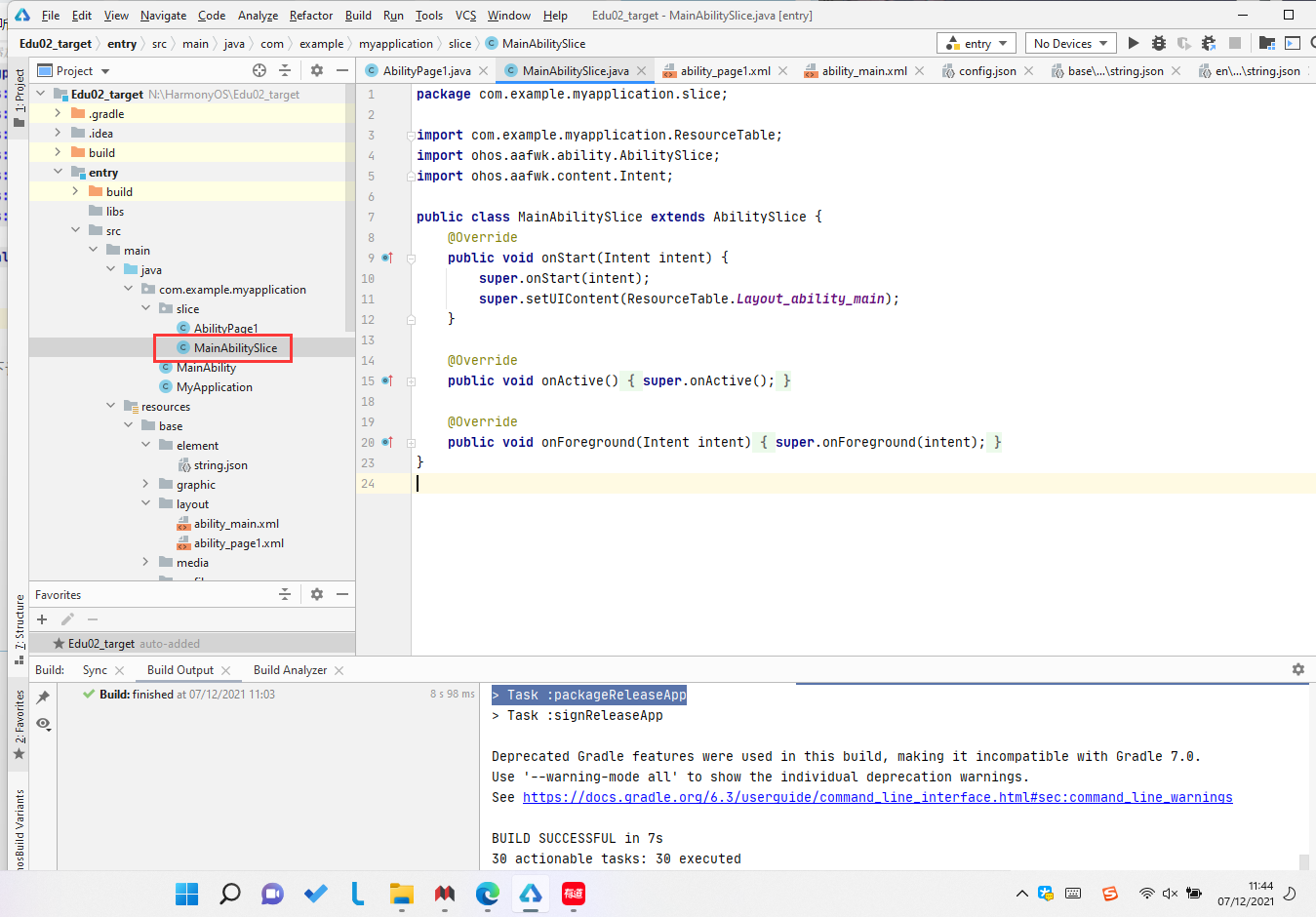Click the locate-opened-file target icon in Project panel
The image size is (1316, 917).
pyautogui.click(x=259, y=70)
